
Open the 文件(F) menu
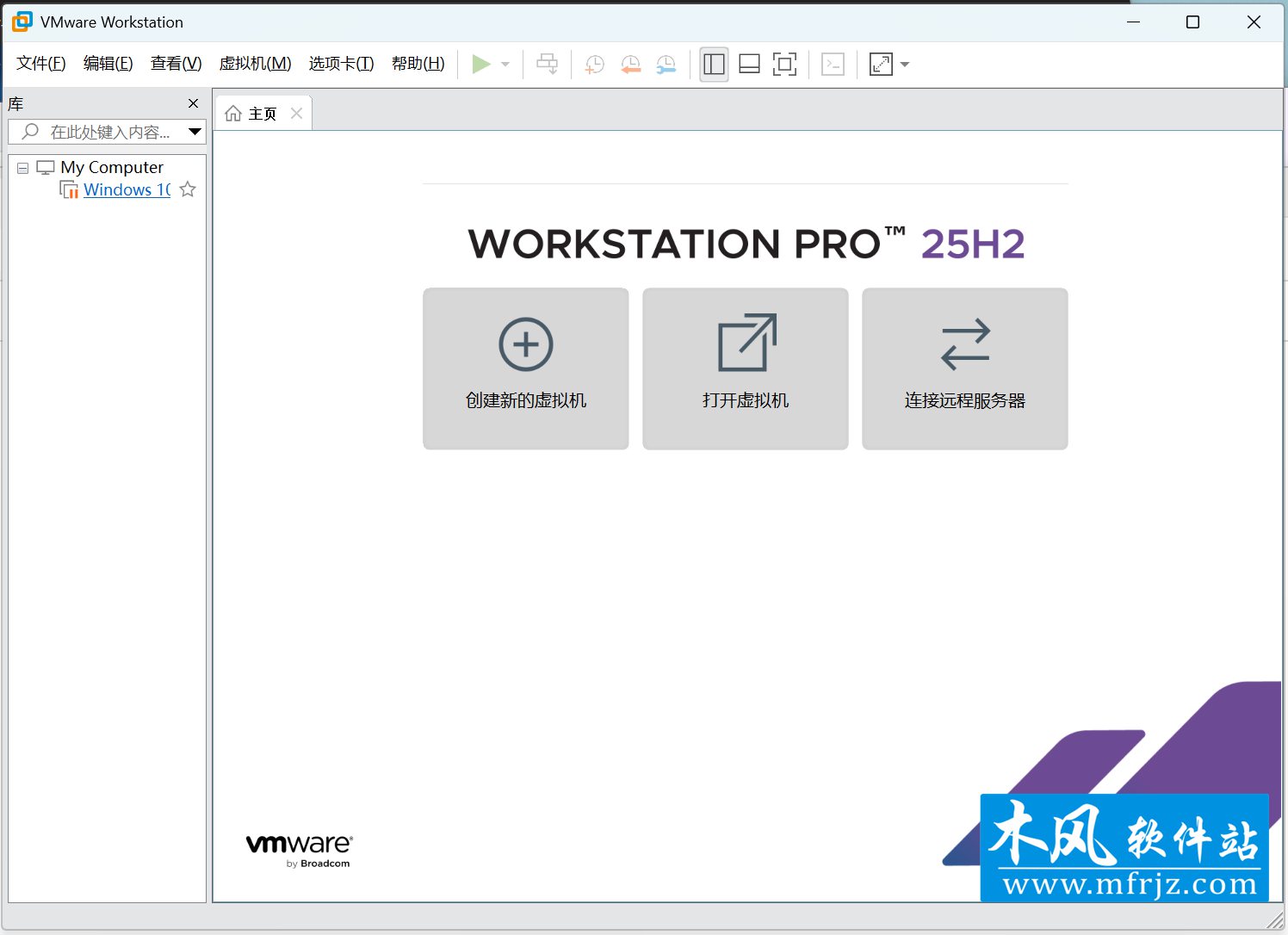coord(40,64)
